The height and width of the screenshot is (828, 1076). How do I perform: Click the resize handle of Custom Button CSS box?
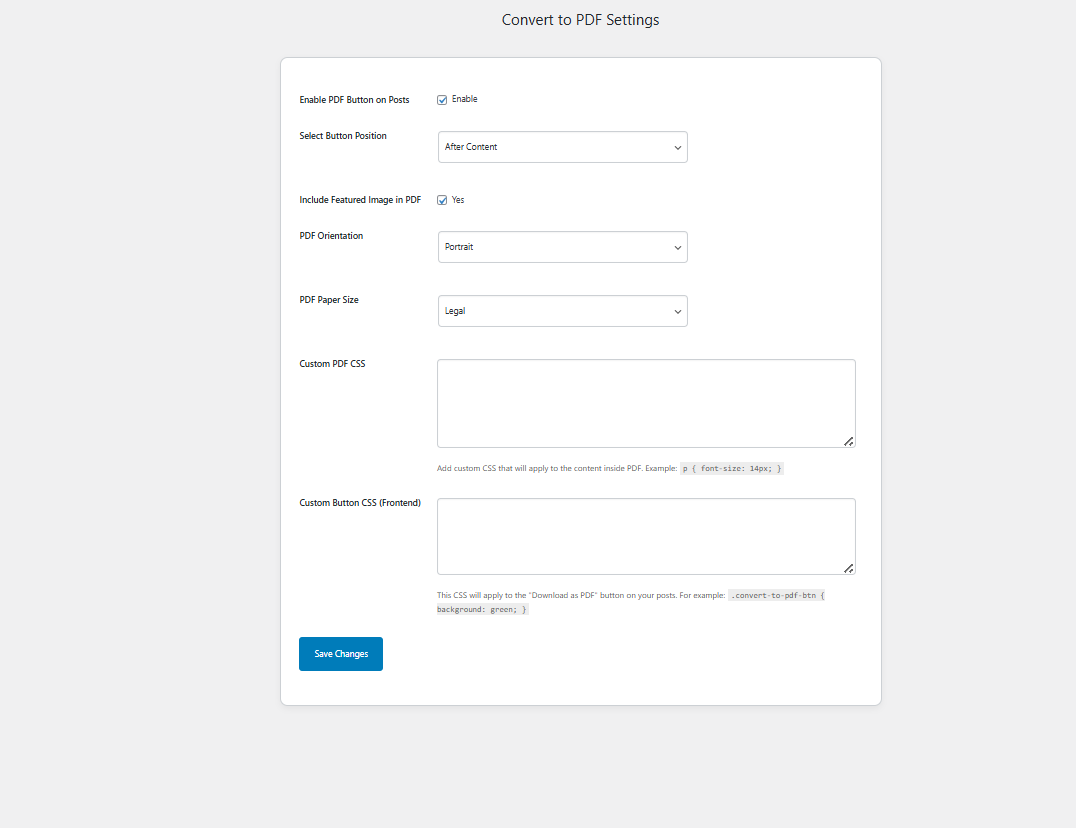(849, 568)
